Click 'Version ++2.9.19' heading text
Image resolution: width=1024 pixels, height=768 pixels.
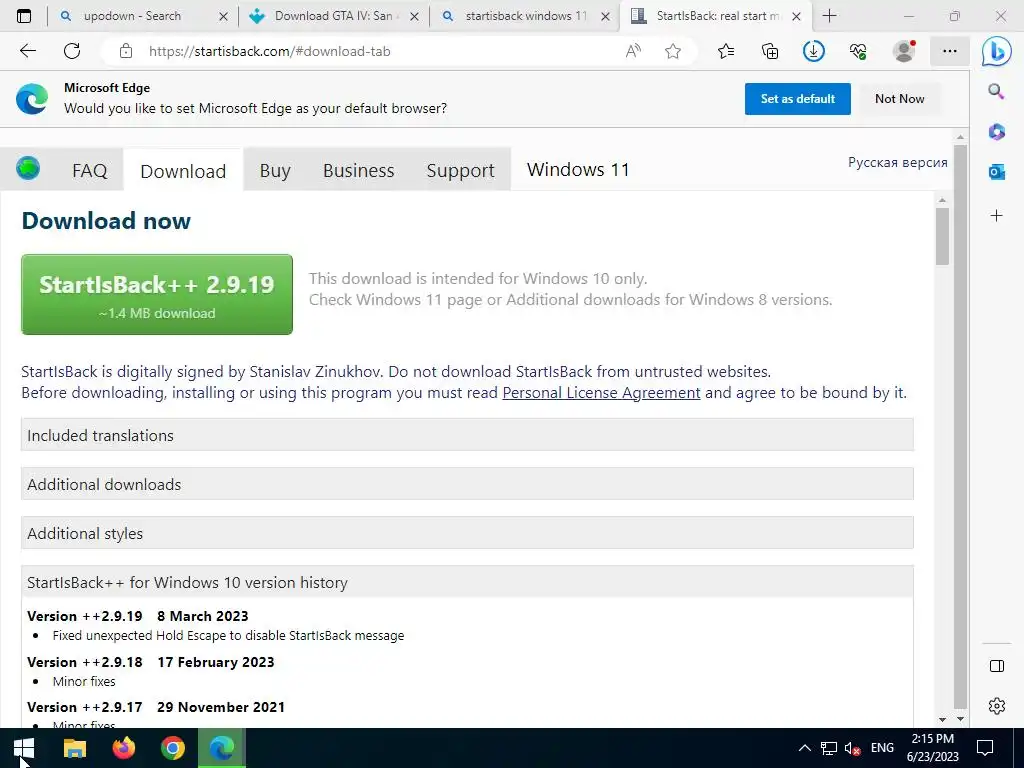pos(85,616)
